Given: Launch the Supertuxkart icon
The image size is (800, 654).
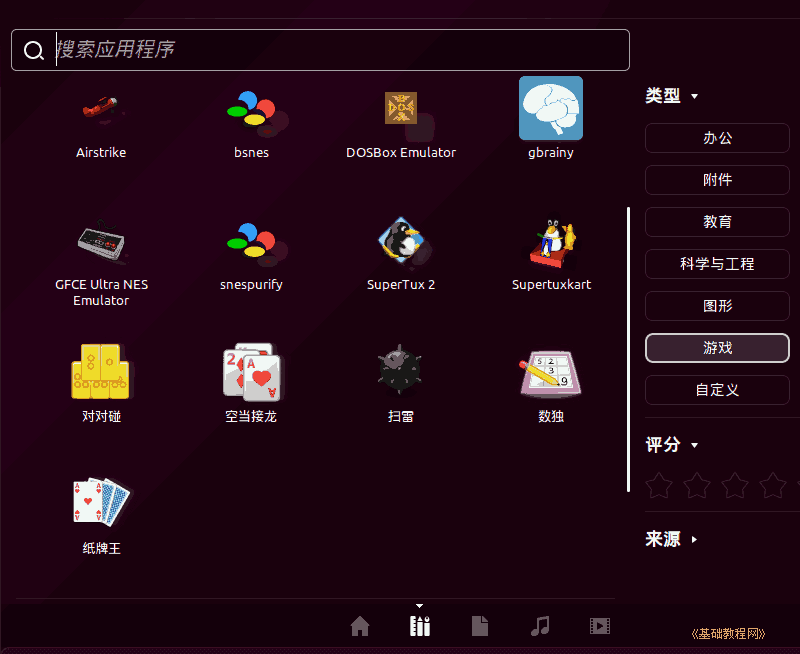Looking at the screenshot, I should point(552,242).
